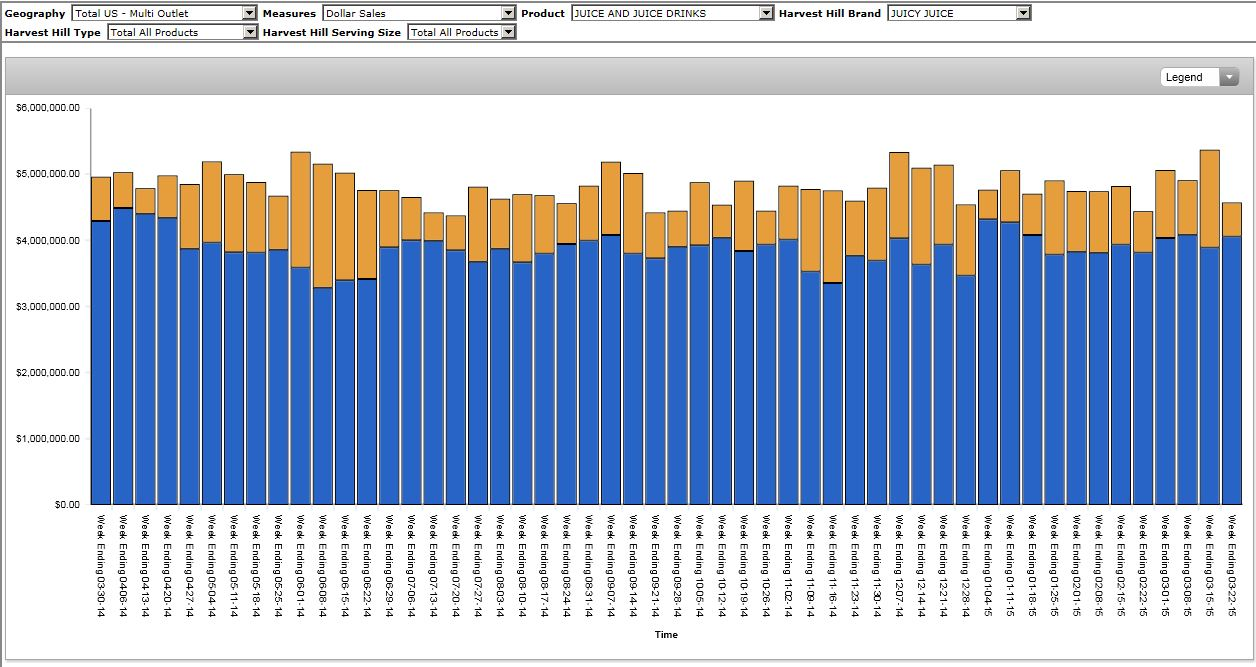Click the orange segment for week ending 12-07-14
Image resolution: width=1256 pixels, height=667 pixels.
point(899,195)
